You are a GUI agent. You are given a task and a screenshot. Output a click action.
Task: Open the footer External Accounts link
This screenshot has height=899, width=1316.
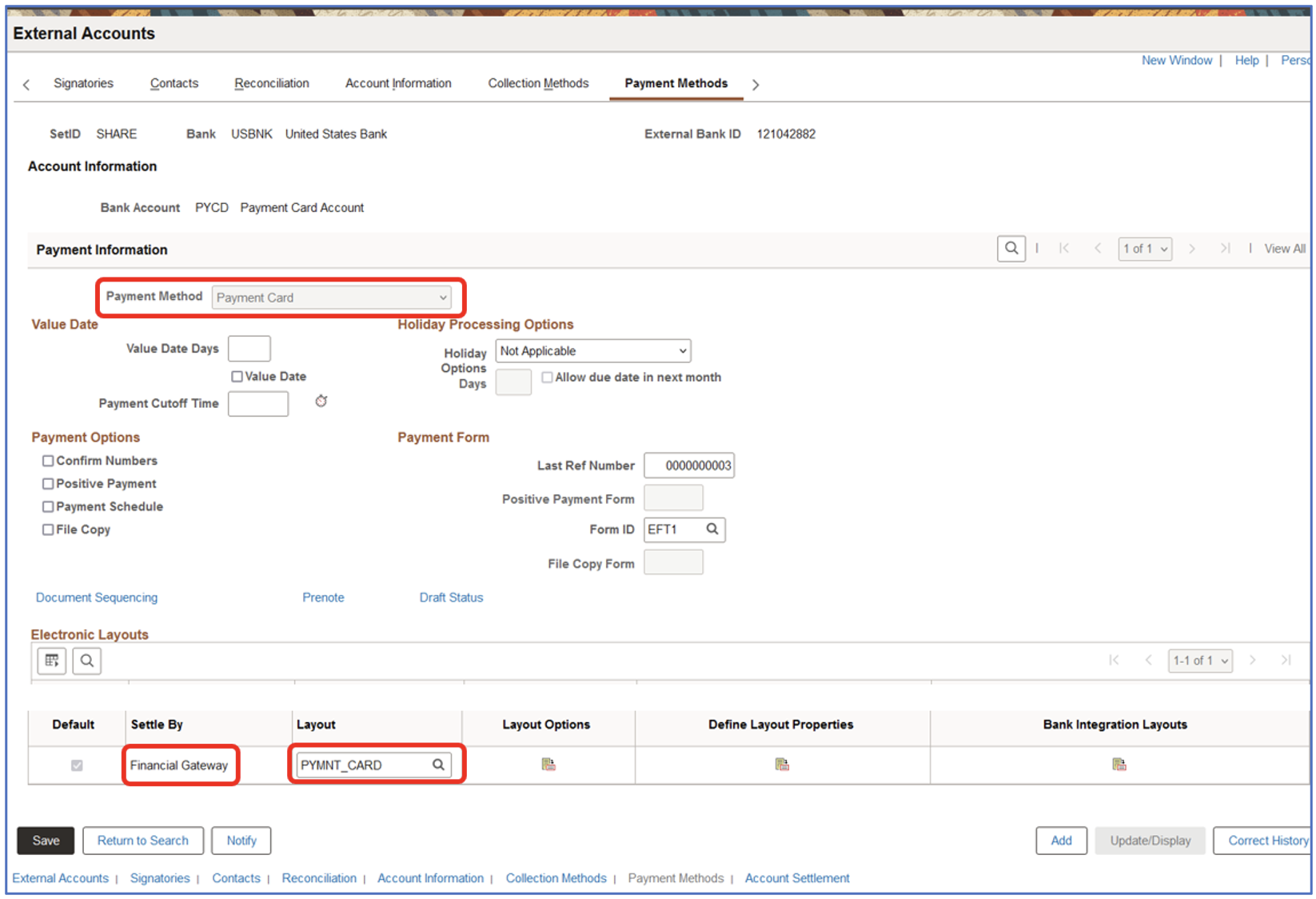(60, 878)
